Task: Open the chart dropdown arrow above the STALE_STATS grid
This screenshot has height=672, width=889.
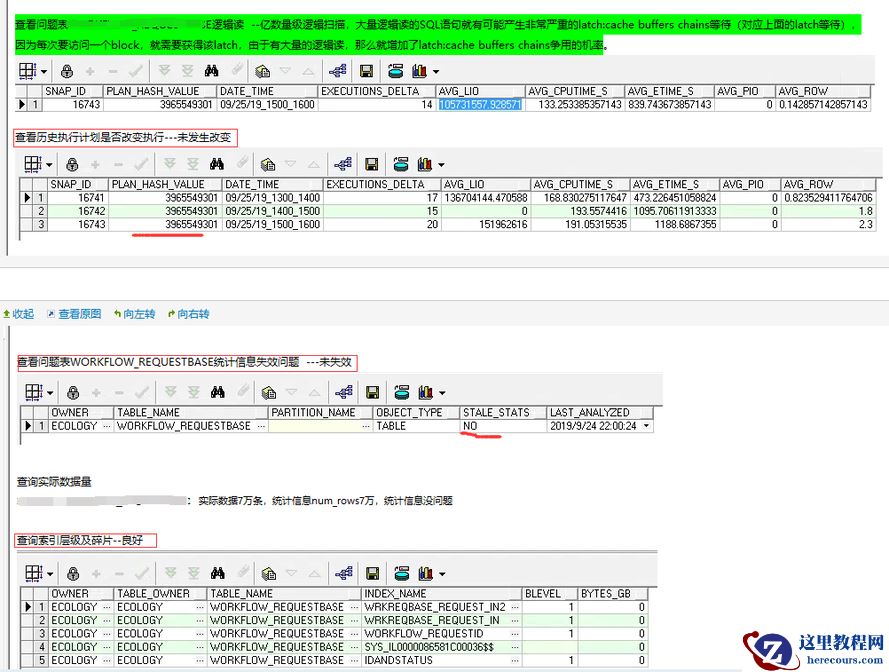Action: (x=442, y=393)
